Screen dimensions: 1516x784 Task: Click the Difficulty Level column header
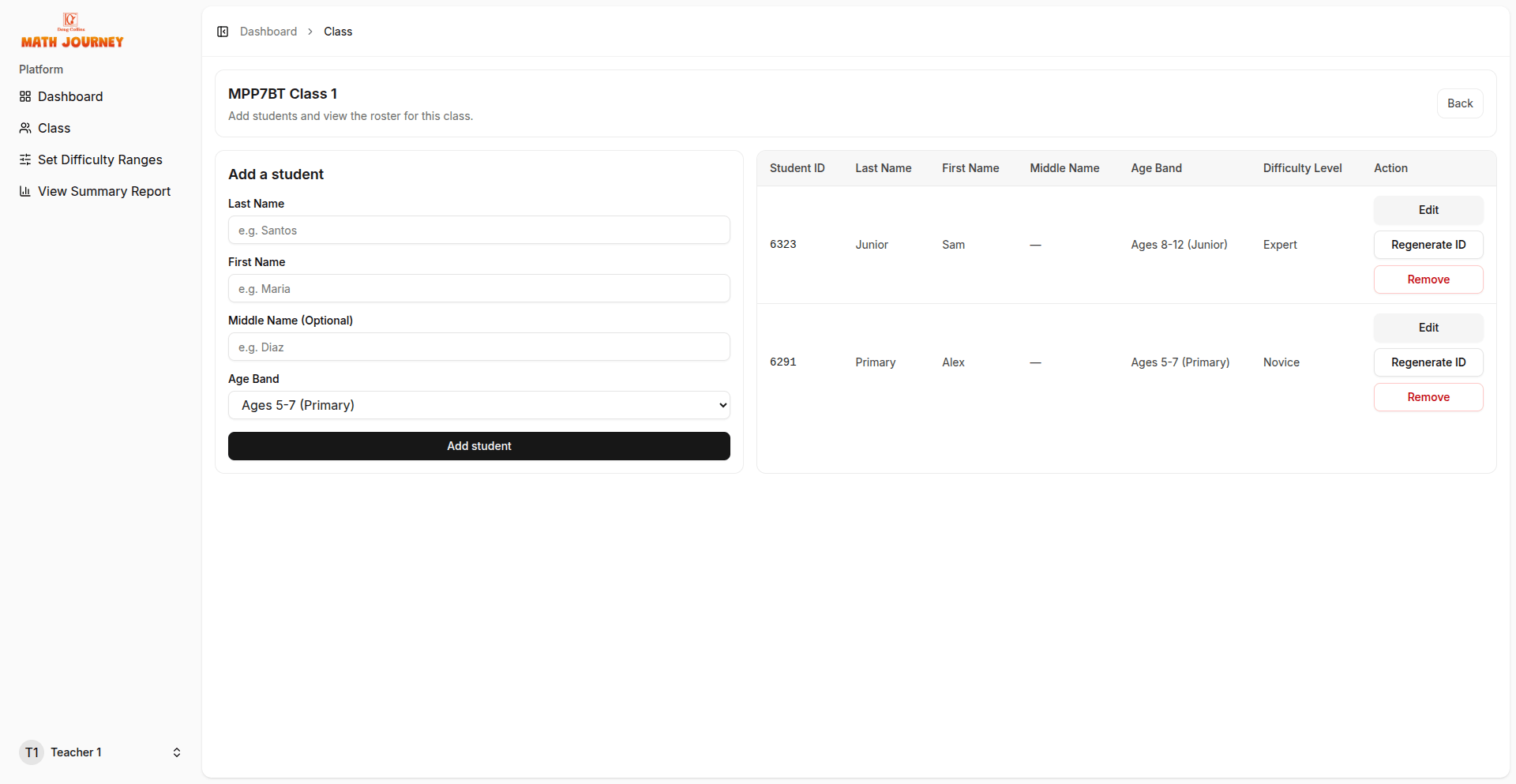(1302, 168)
